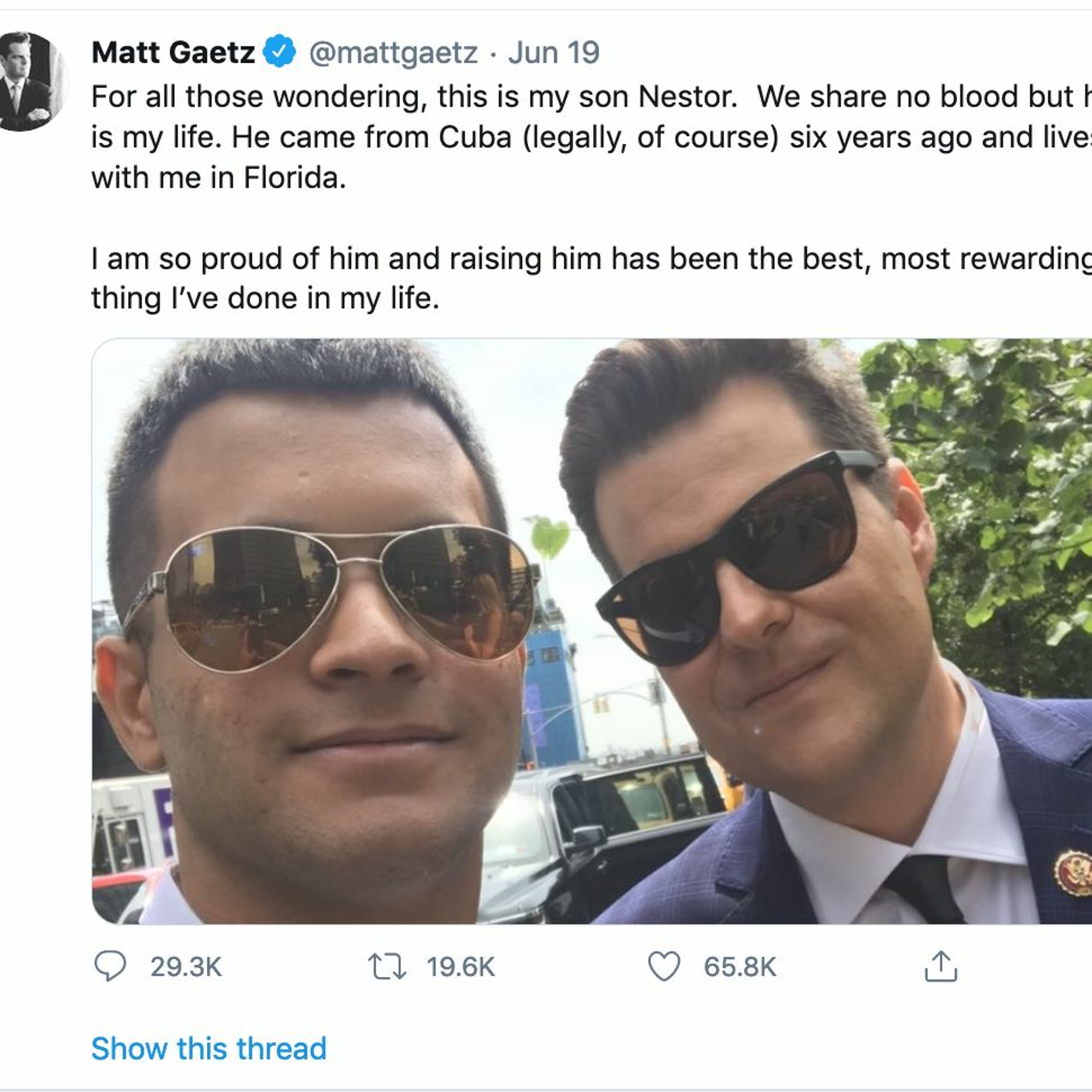1092x1092 pixels.
Task: Open the @mattgaetz handle link
Action: click(x=393, y=52)
